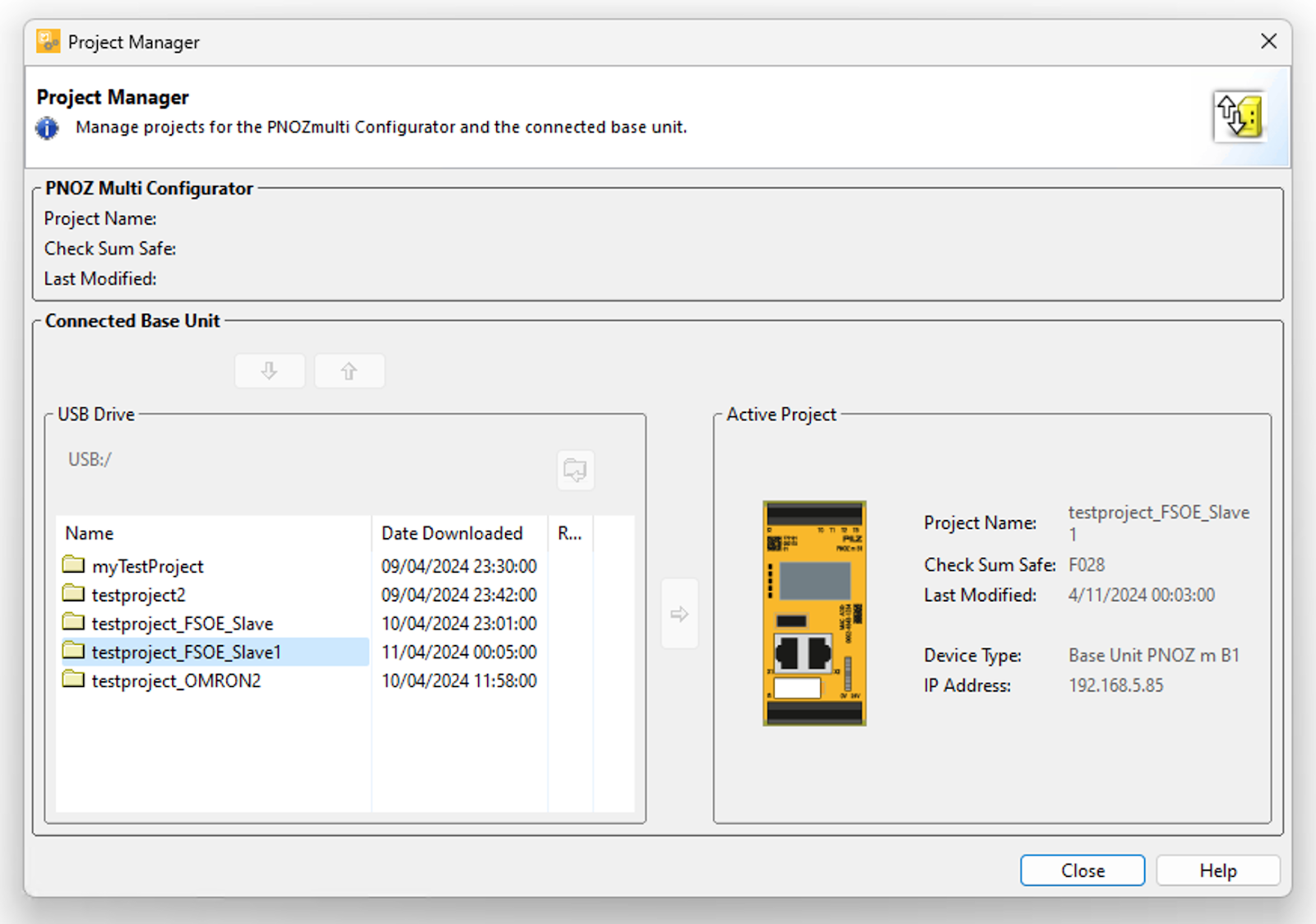Sort the list by Name column header

[214, 533]
